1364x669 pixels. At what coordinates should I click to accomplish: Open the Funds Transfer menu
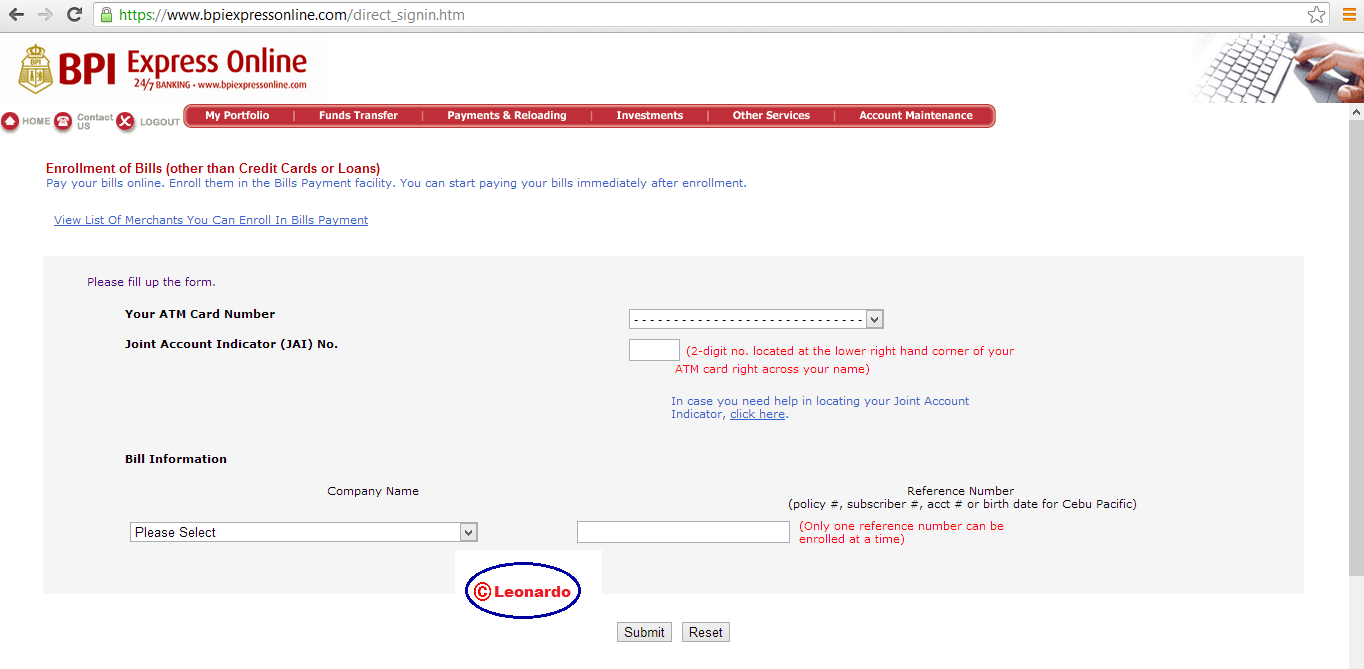(x=358, y=116)
